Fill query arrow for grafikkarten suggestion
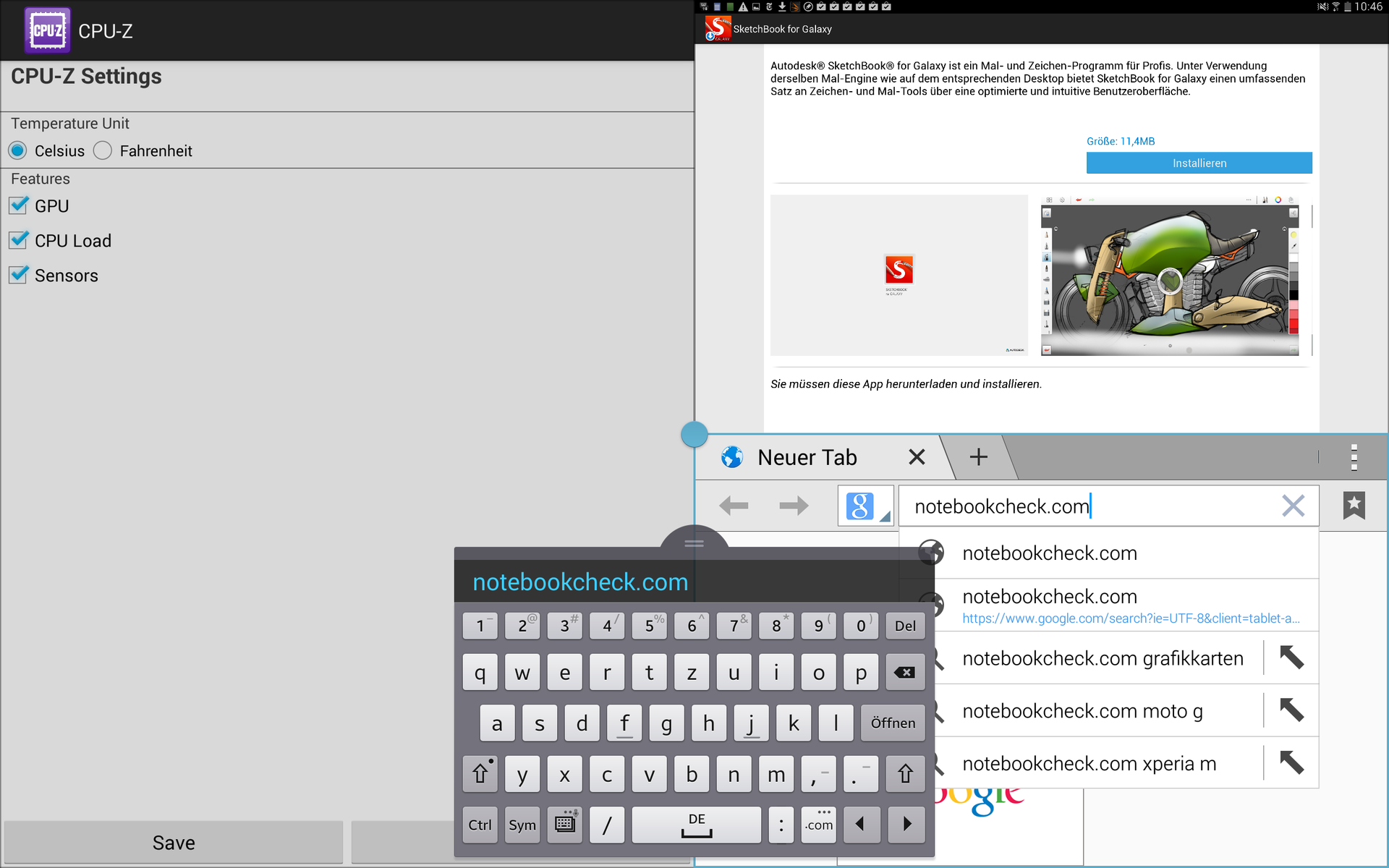 (1291, 658)
